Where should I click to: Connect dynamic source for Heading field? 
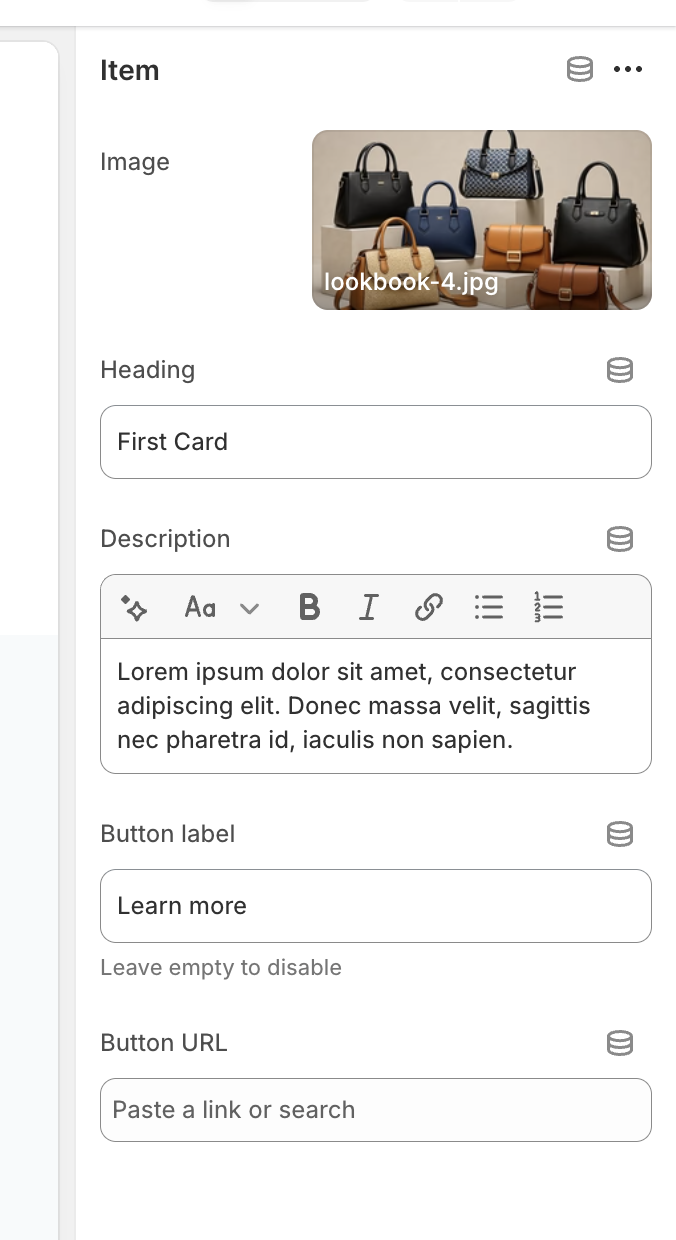click(x=620, y=370)
